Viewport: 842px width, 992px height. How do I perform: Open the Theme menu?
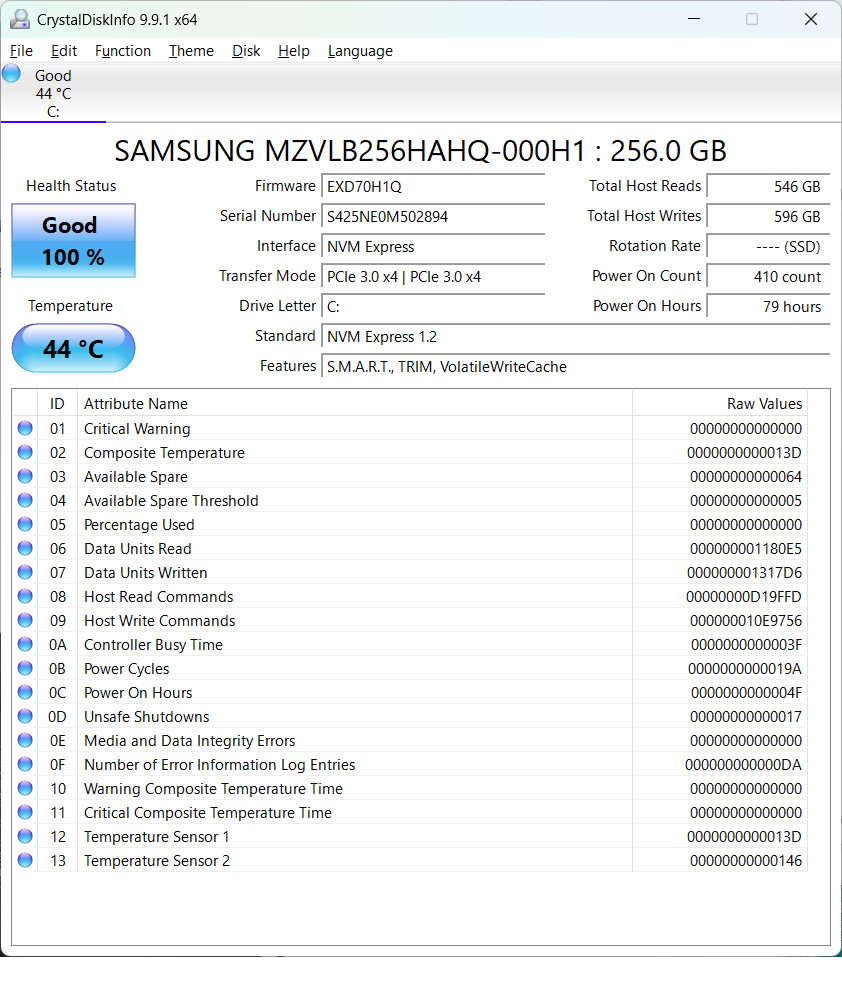click(x=191, y=51)
